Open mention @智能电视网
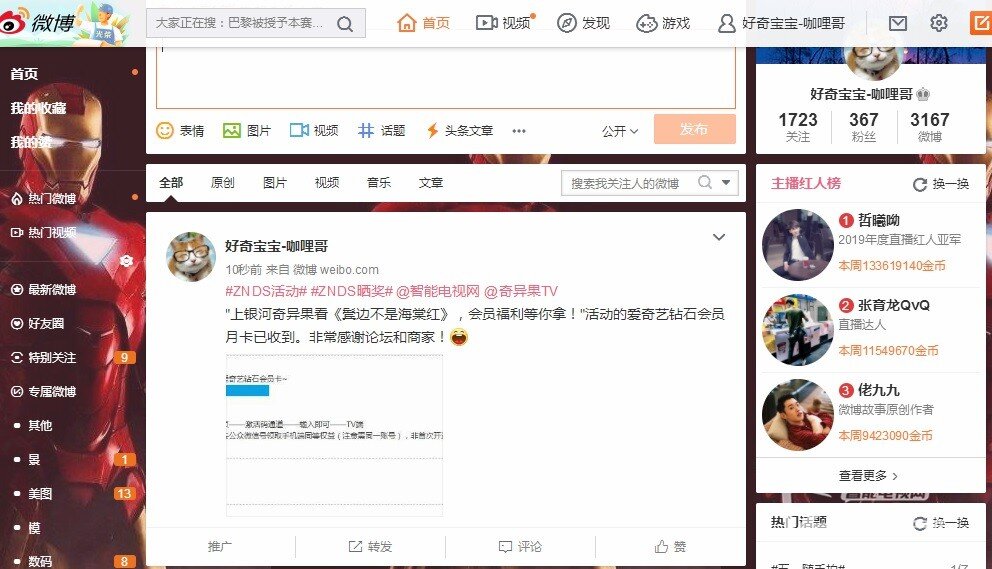 pos(438,291)
